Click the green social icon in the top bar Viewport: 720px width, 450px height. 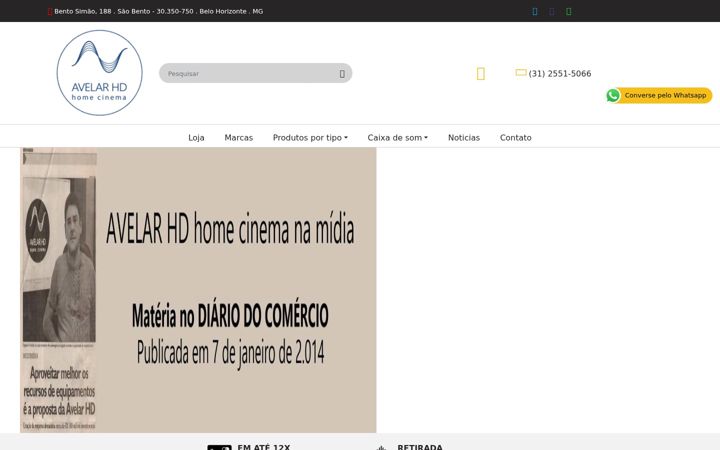coord(569,11)
